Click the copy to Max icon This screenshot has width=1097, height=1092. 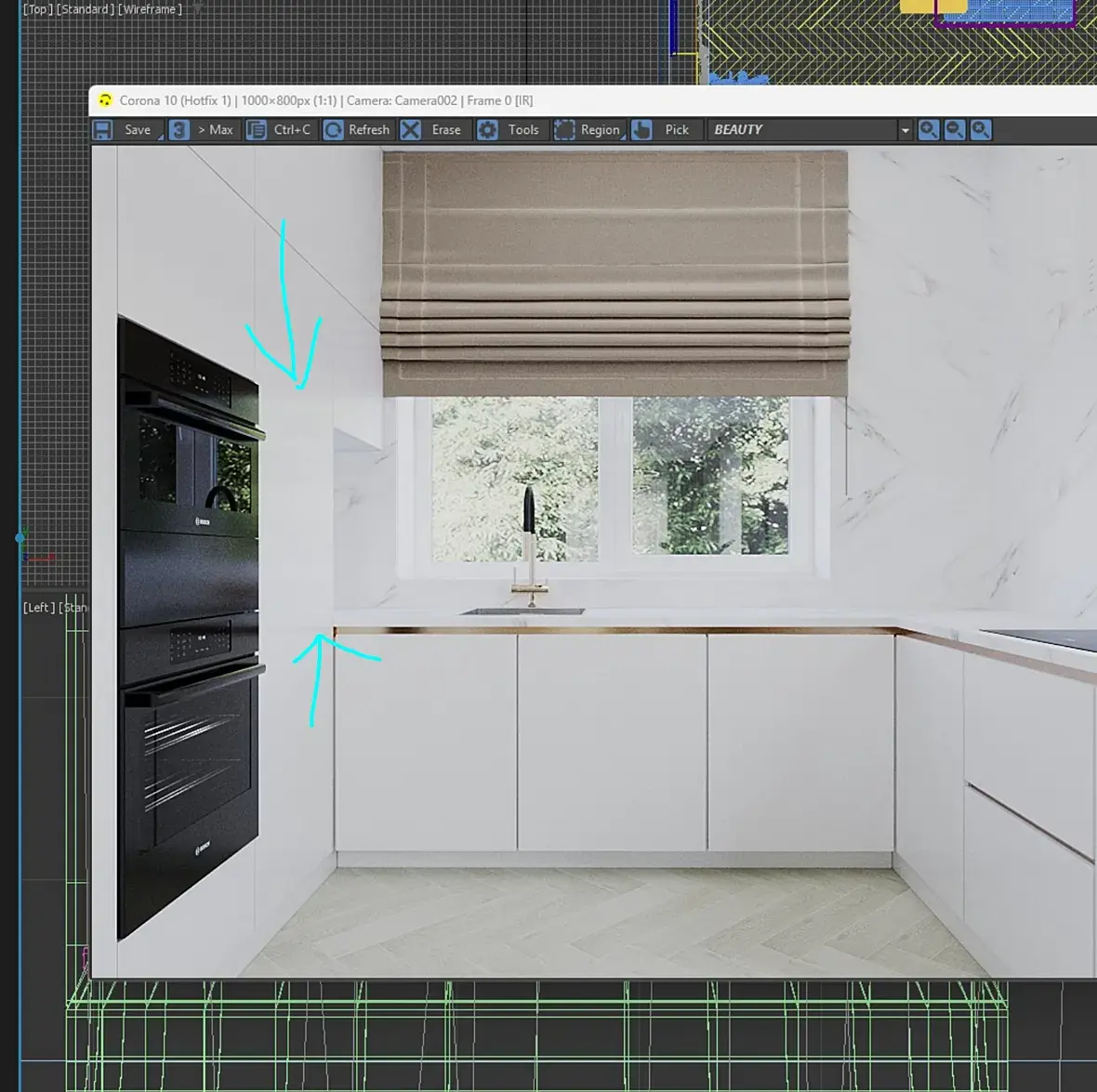click(x=179, y=130)
